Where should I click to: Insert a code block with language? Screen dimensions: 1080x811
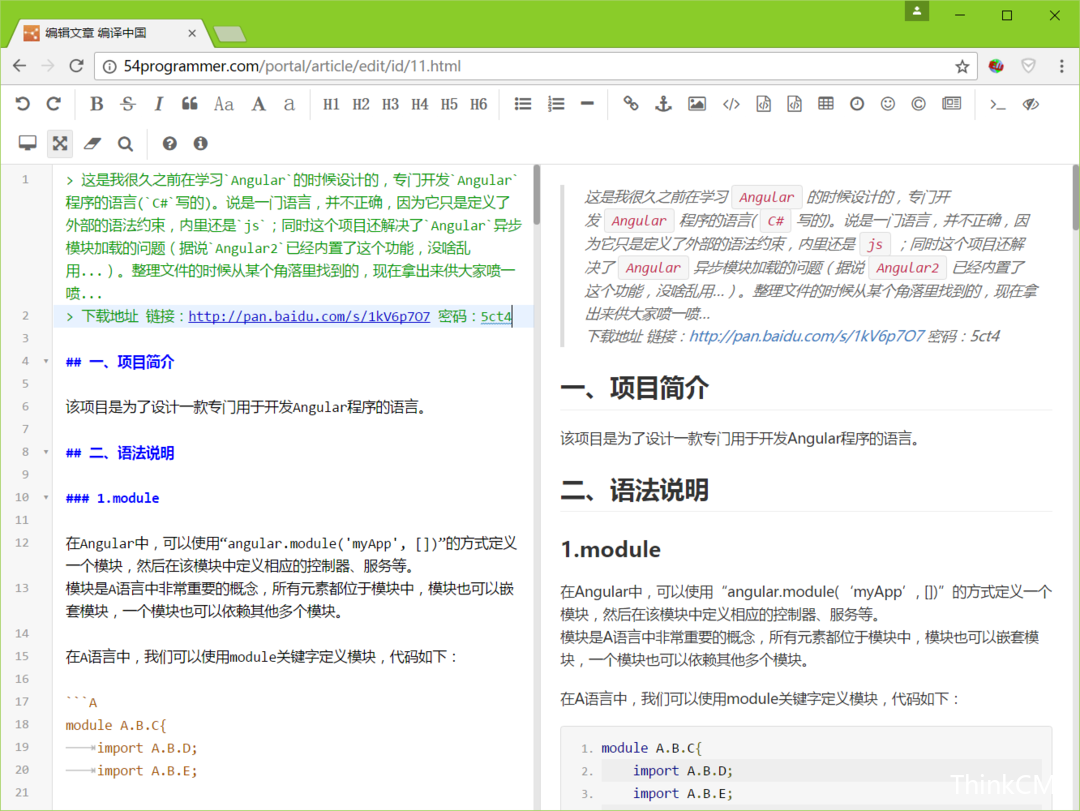click(x=794, y=104)
